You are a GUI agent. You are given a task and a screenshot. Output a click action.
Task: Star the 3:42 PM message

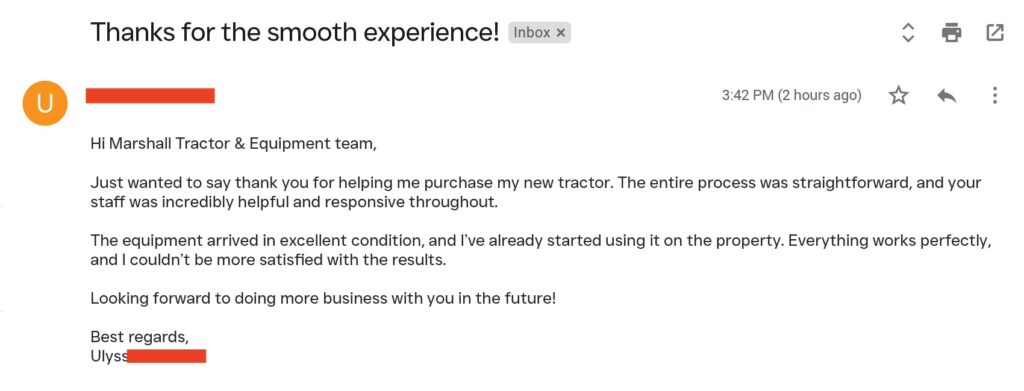coord(899,96)
